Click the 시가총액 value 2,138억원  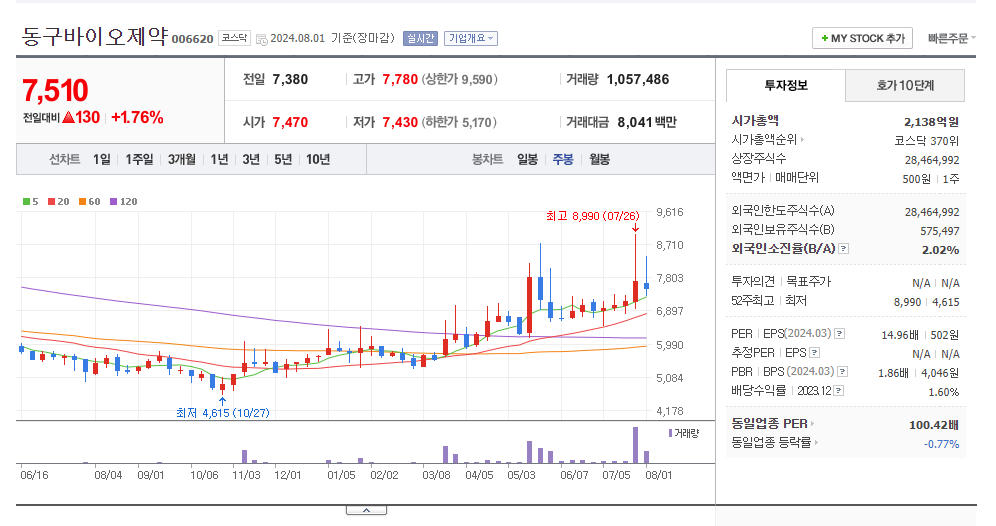(x=931, y=122)
